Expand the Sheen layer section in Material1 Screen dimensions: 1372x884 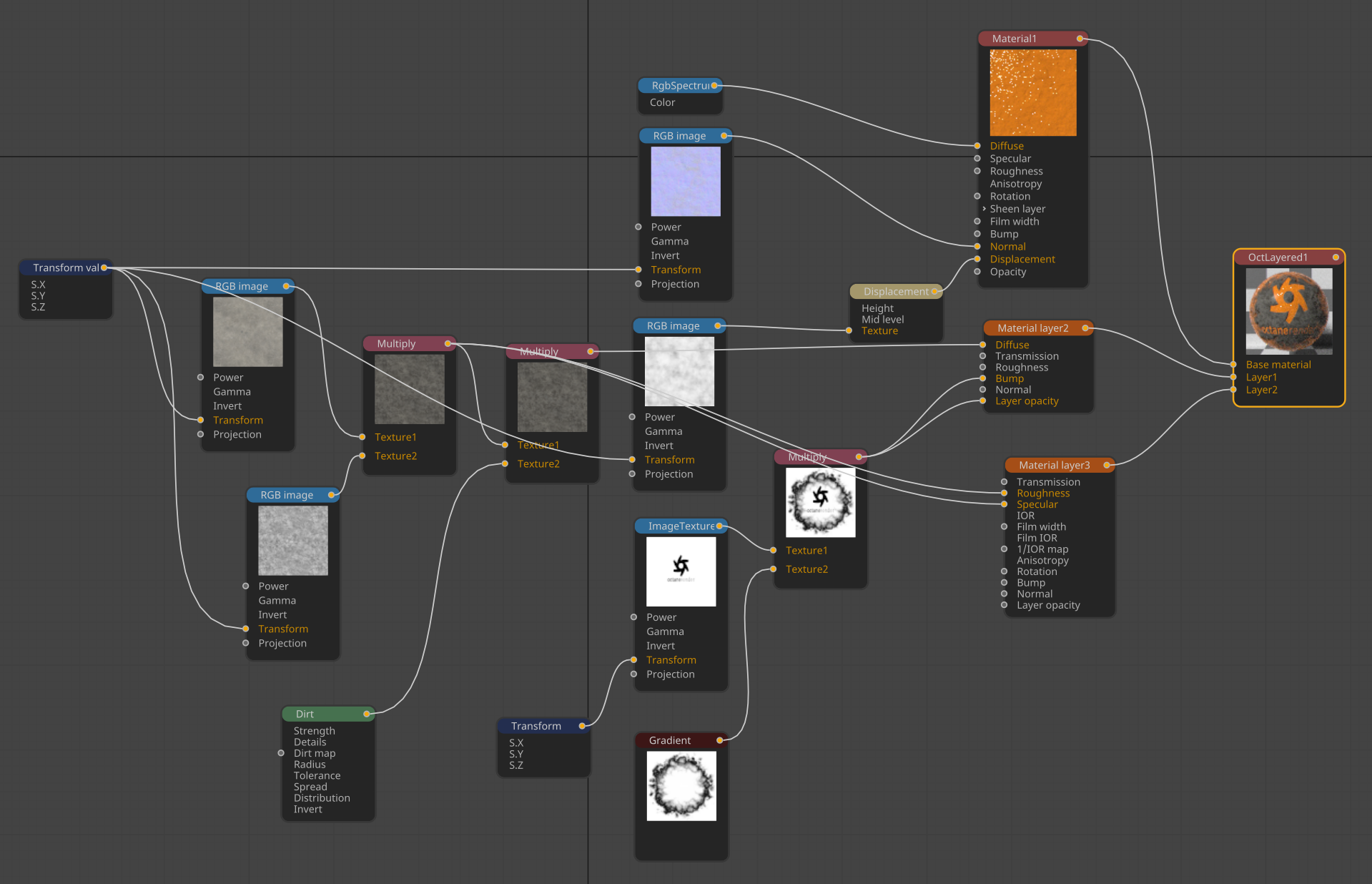click(984, 209)
